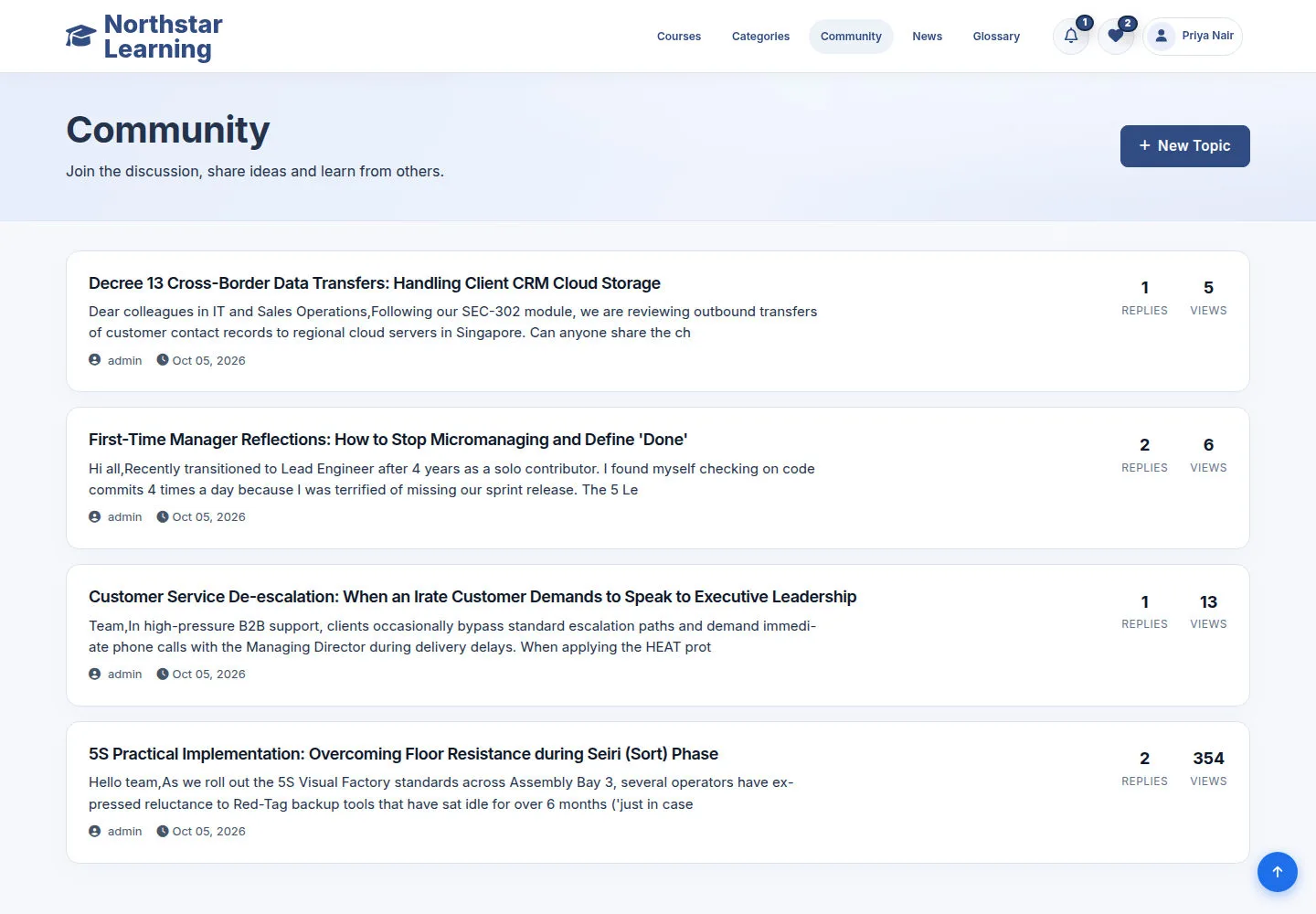The height and width of the screenshot is (914, 1316).
Task: Click the graduation cap logo icon
Action: pyautogui.click(x=80, y=36)
